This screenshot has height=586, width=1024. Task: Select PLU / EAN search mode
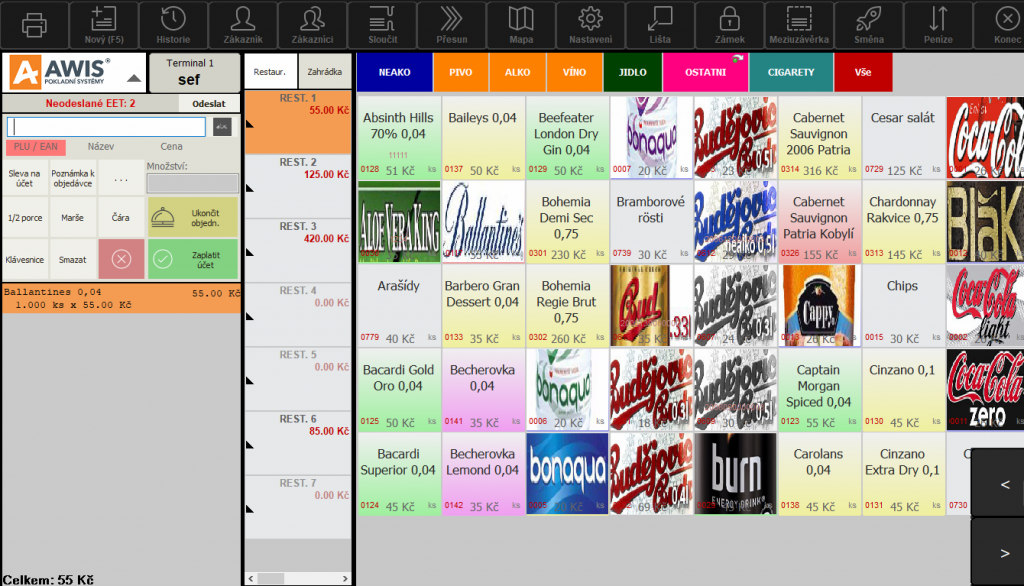[x=36, y=147]
